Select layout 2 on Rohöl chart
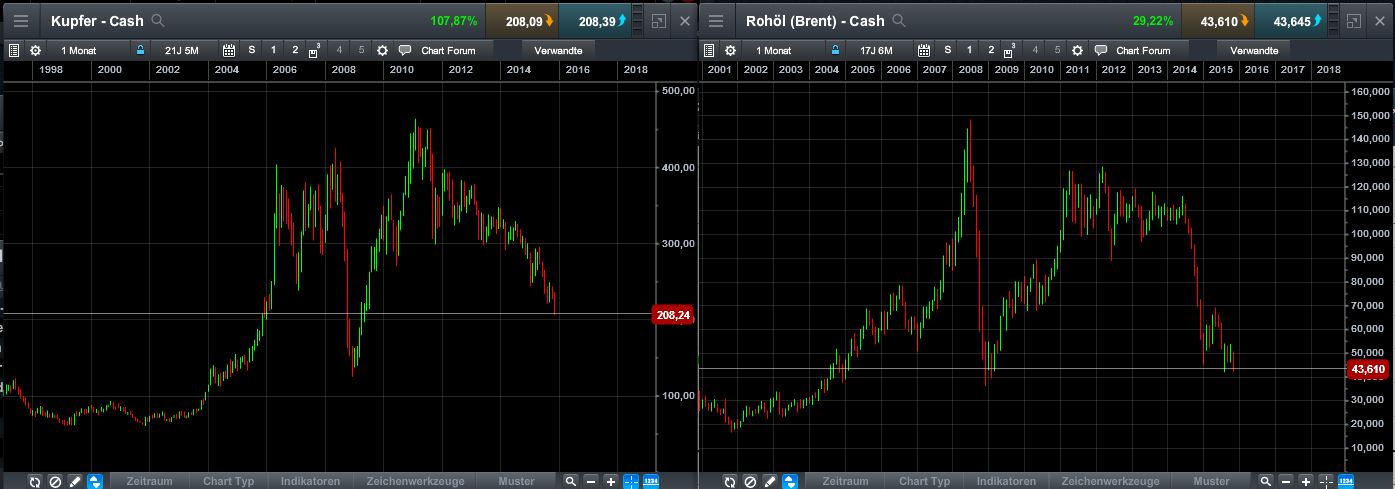This screenshot has height=489, width=1395. (x=991, y=50)
